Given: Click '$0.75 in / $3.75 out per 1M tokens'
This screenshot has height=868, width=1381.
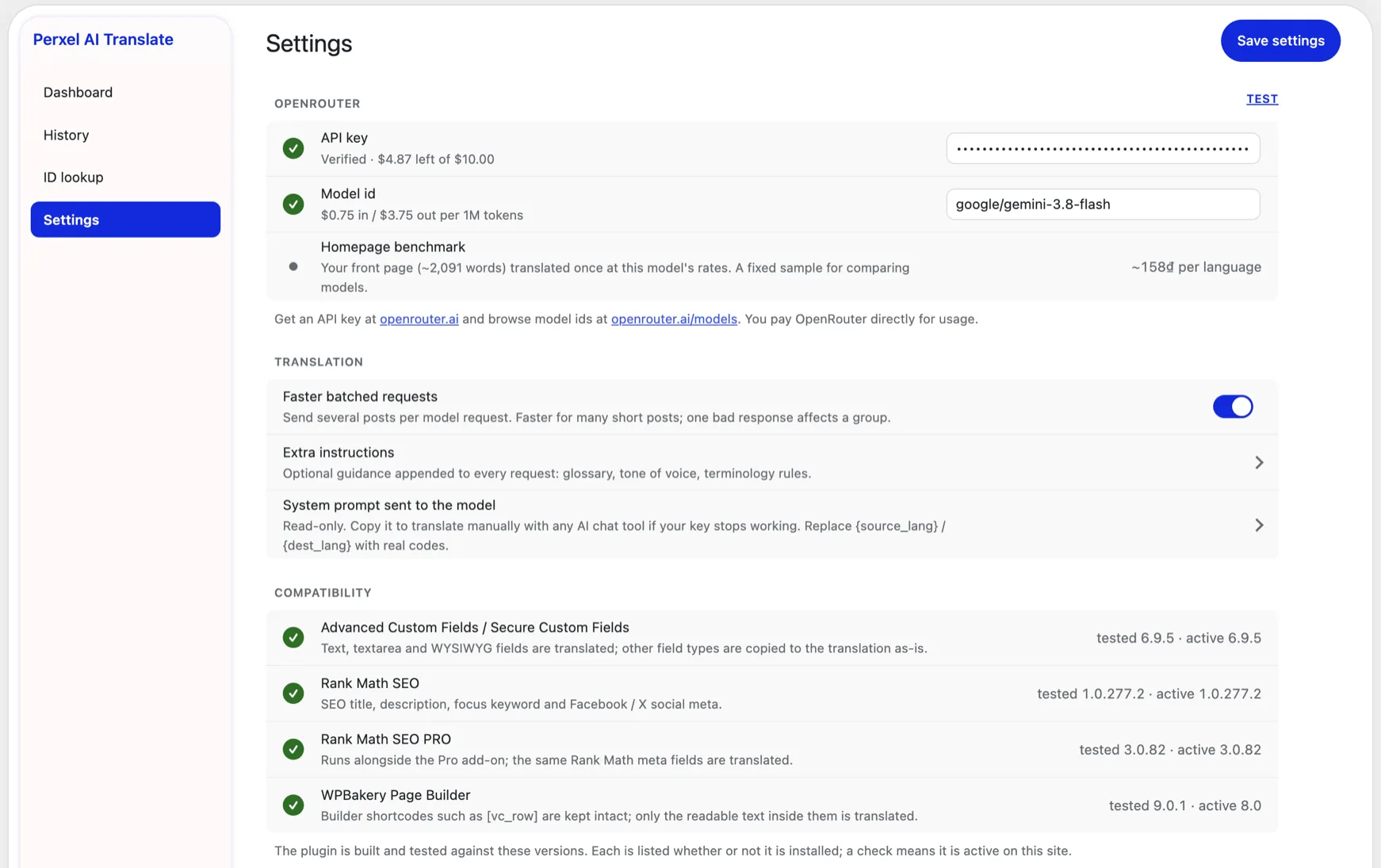Looking at the screenshot, I should pyautogui.click(x=422, y=216).
